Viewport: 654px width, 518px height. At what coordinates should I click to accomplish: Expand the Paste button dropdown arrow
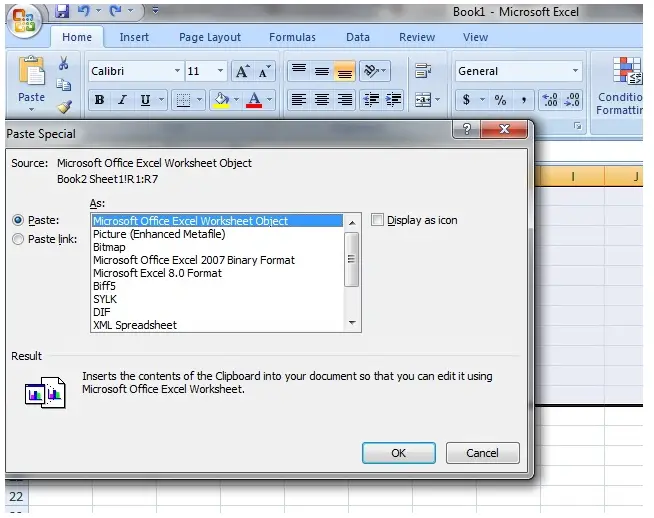click(31, 110)
